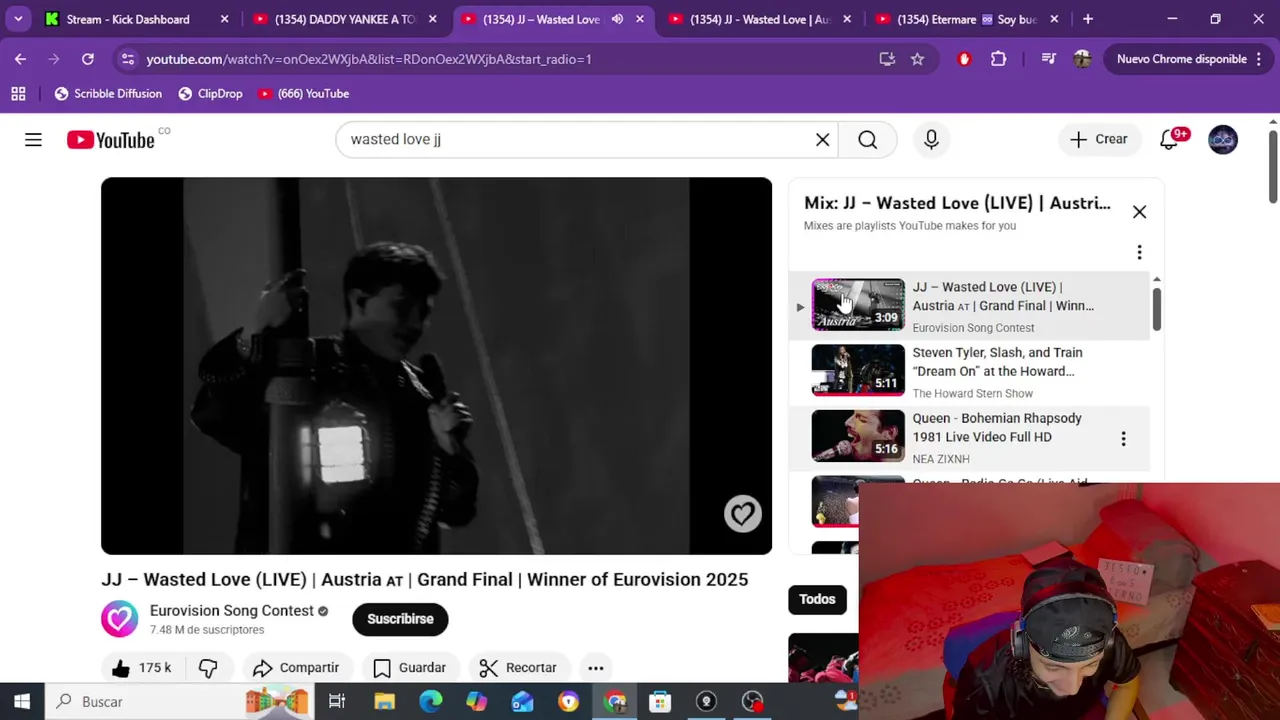Image resolution: width=1280 pixels, height=720 pixels.
Task: Open the Scribble Diffusion bookmark
Action: (108, 94)
